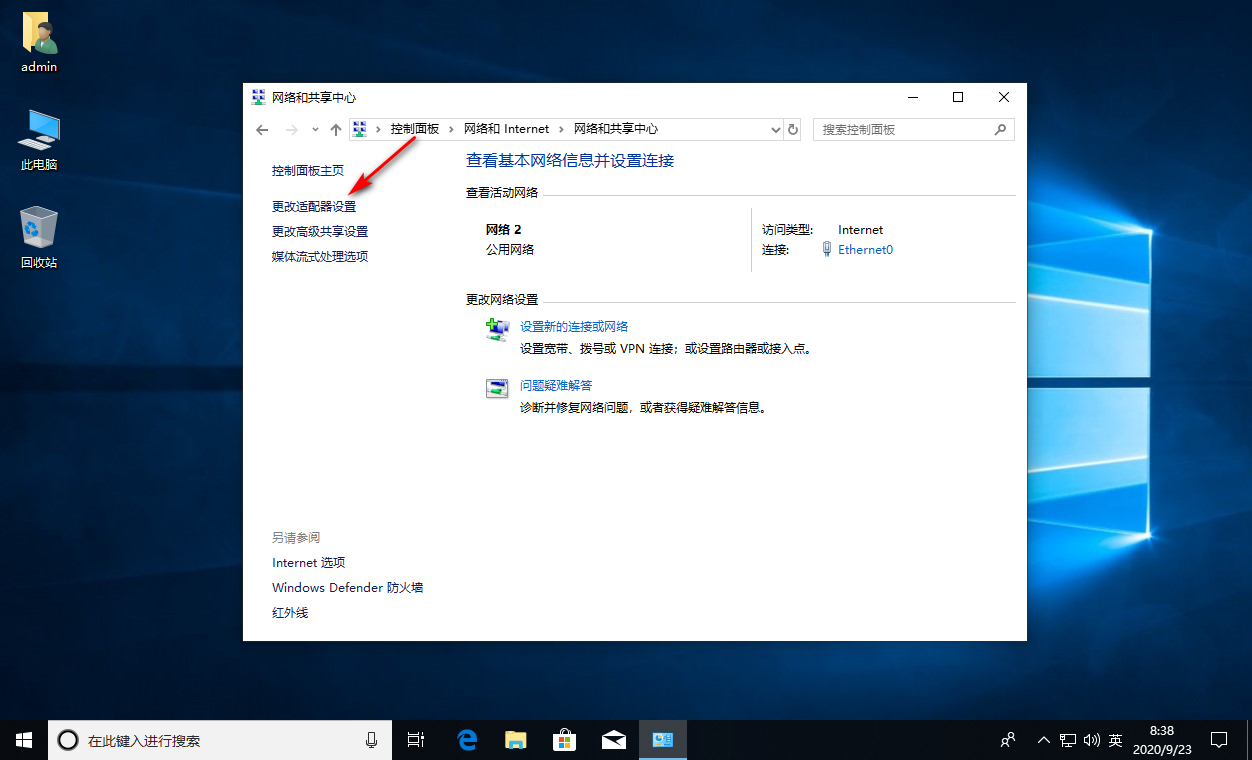The height and width of the screenshot is (760, 1252).
Task: Click the up-level navigation arrow
Action: pyautogui.click(x=335, y=129)
